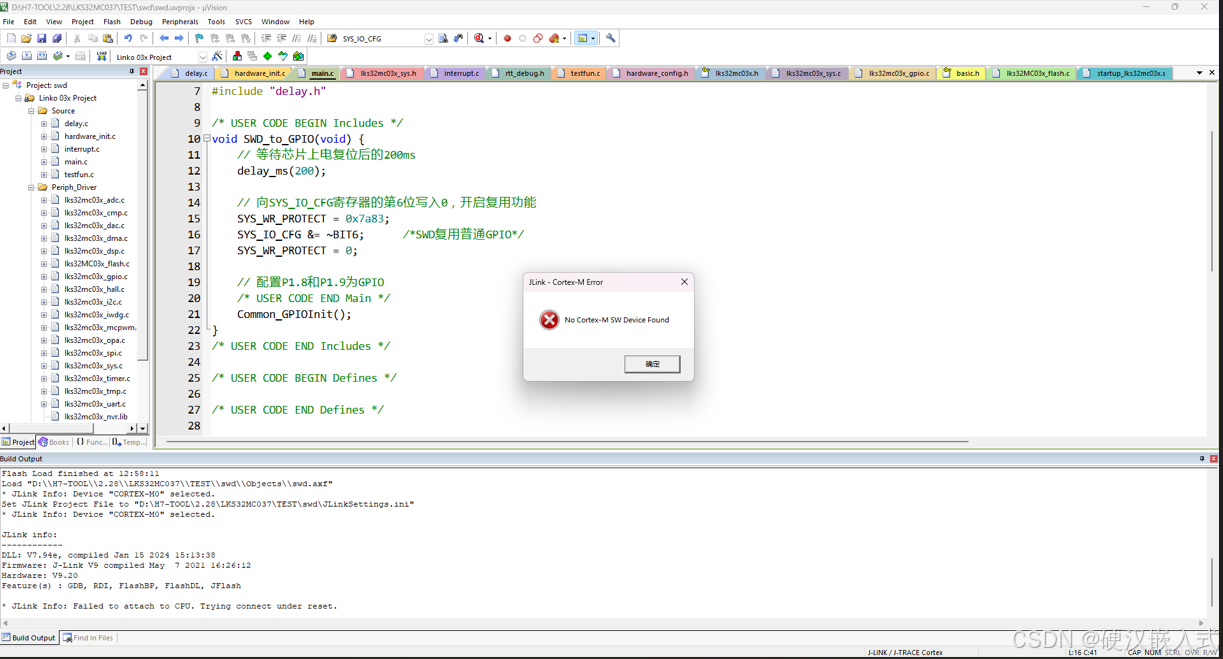Viewport: 1223px width, 659px height.
Task: Select delay.c in the project tree
Action: point(76,124)
